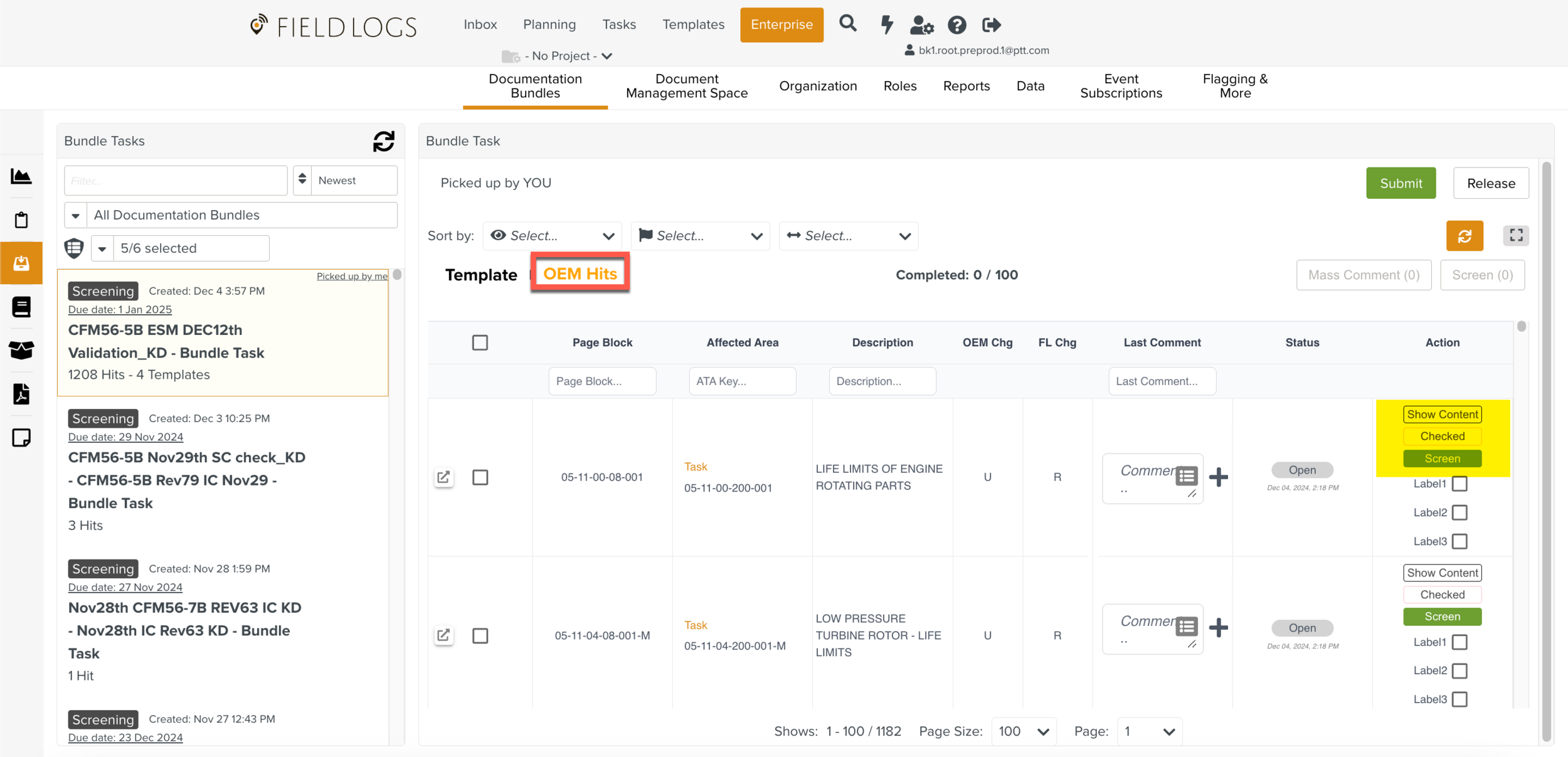Viewport: 1568px width, 757px height.
Task: Click the hits table scrollbar thumb
Action: [x=1522, y=327]
